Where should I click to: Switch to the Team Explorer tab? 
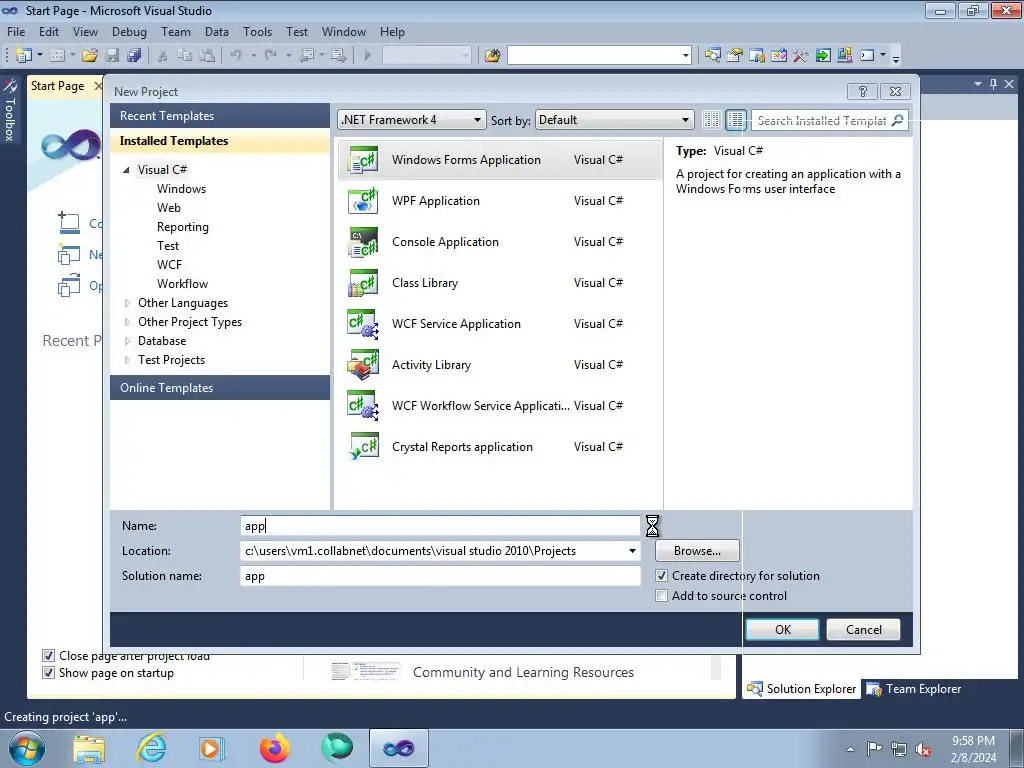click(913, 688)
